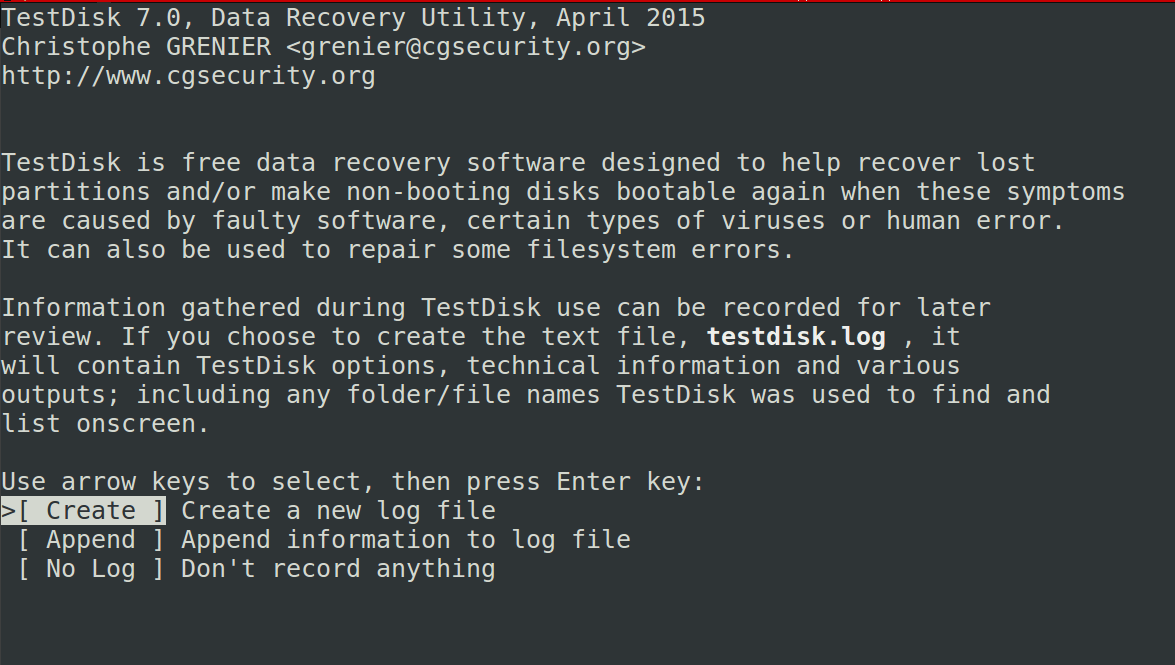Click the "list onscreen." text
This screenshot has width=1175, height=665.
pyautogui.click(x=105, y=423)
